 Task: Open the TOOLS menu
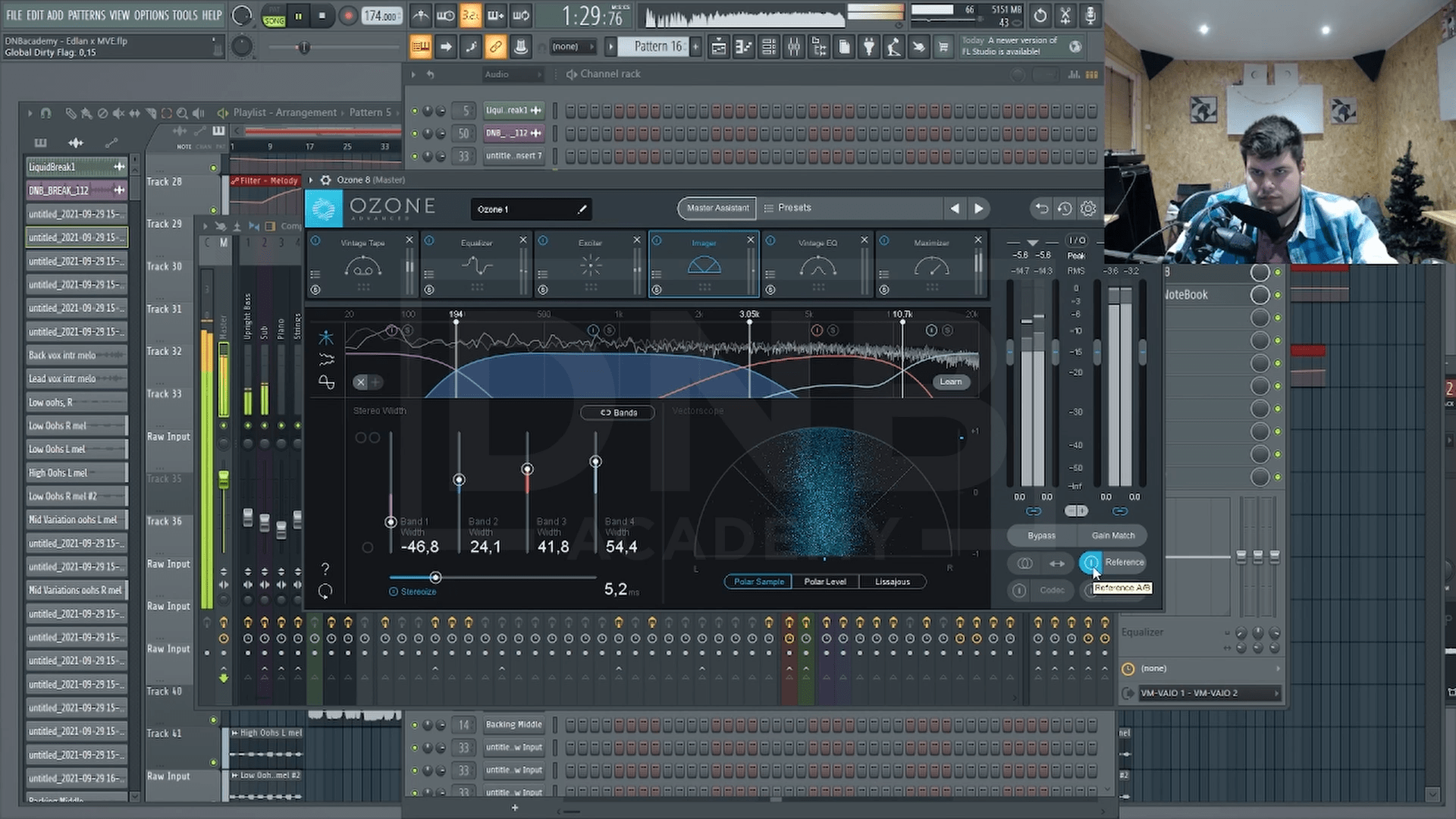click(185, 15)
